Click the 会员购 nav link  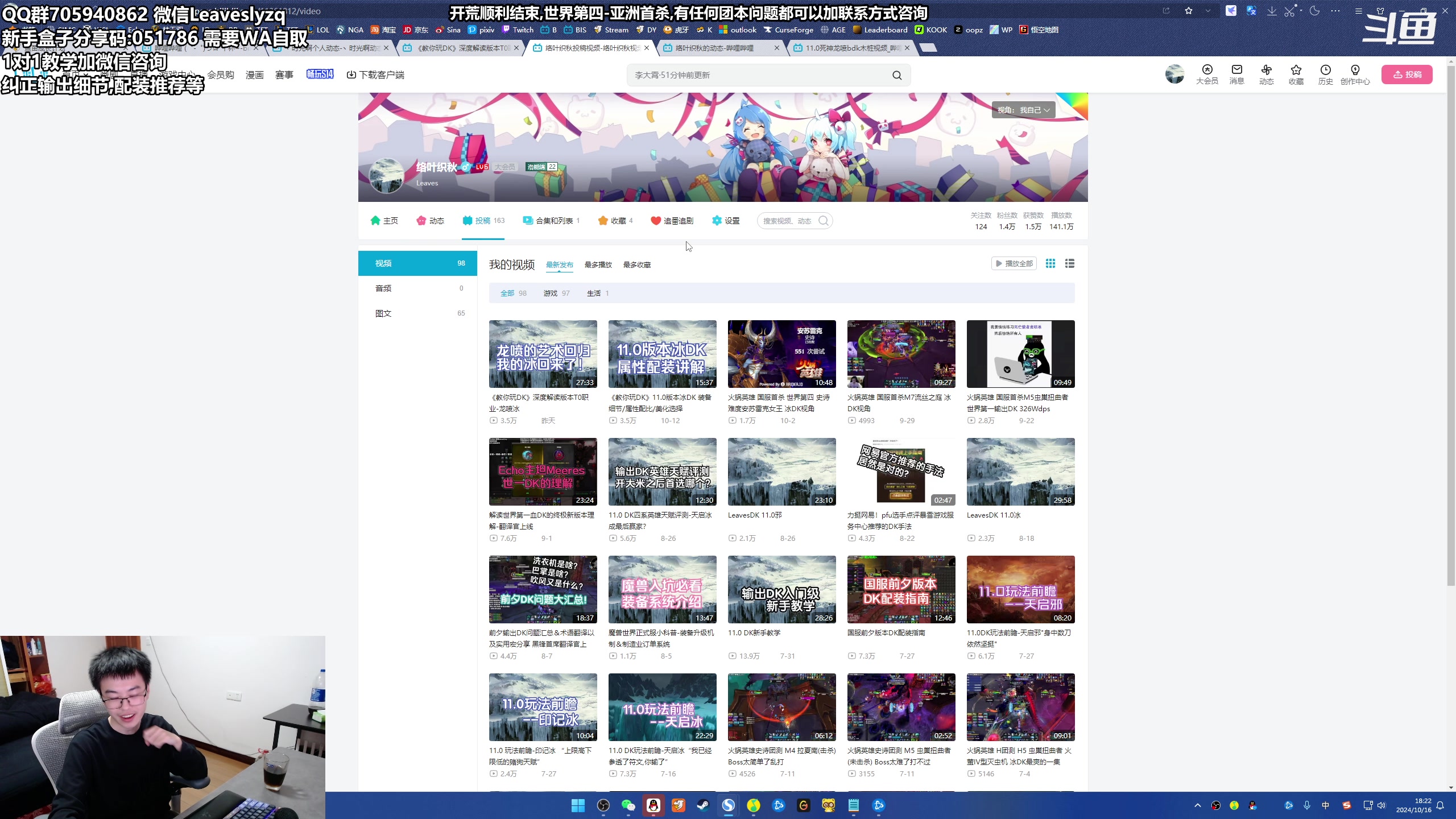[221, 75]
